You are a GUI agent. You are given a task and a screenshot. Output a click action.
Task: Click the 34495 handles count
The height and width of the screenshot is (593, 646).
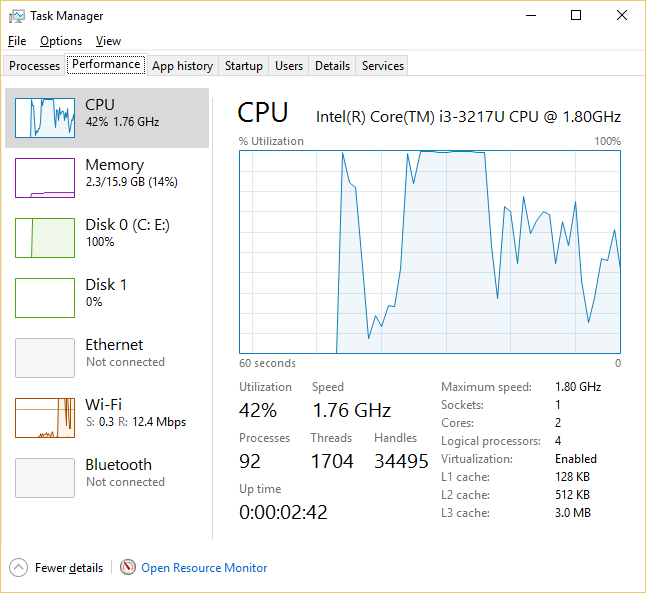(x=401, y=461)
